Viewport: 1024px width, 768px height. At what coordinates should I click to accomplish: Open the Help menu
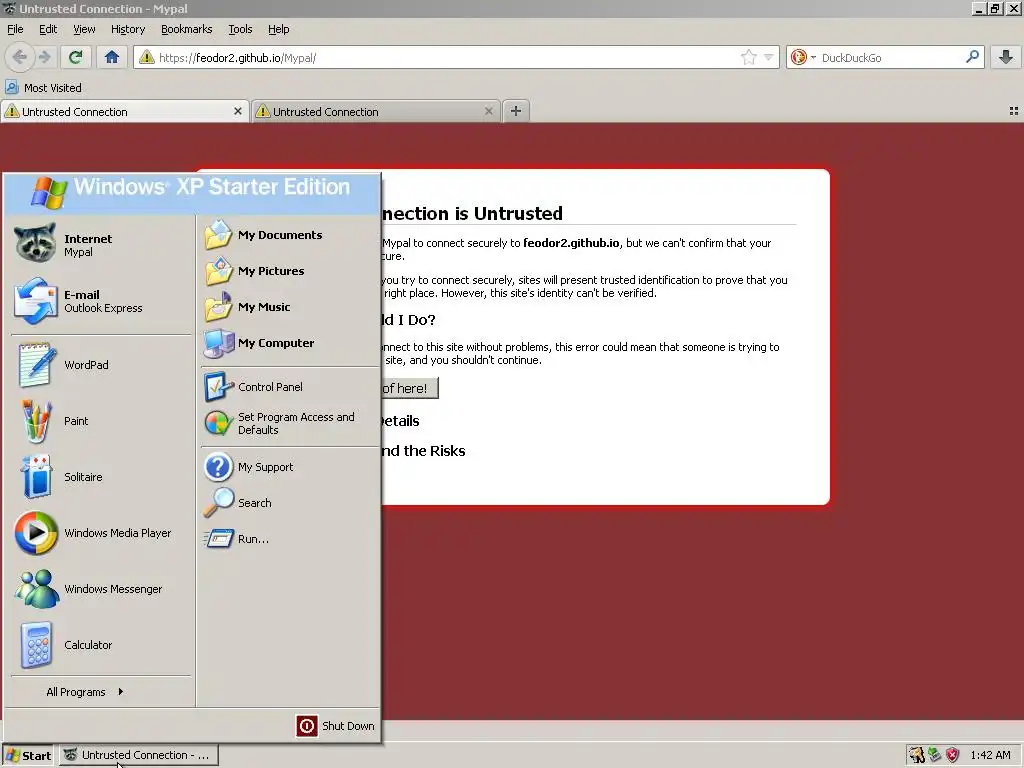pos(279,29)
